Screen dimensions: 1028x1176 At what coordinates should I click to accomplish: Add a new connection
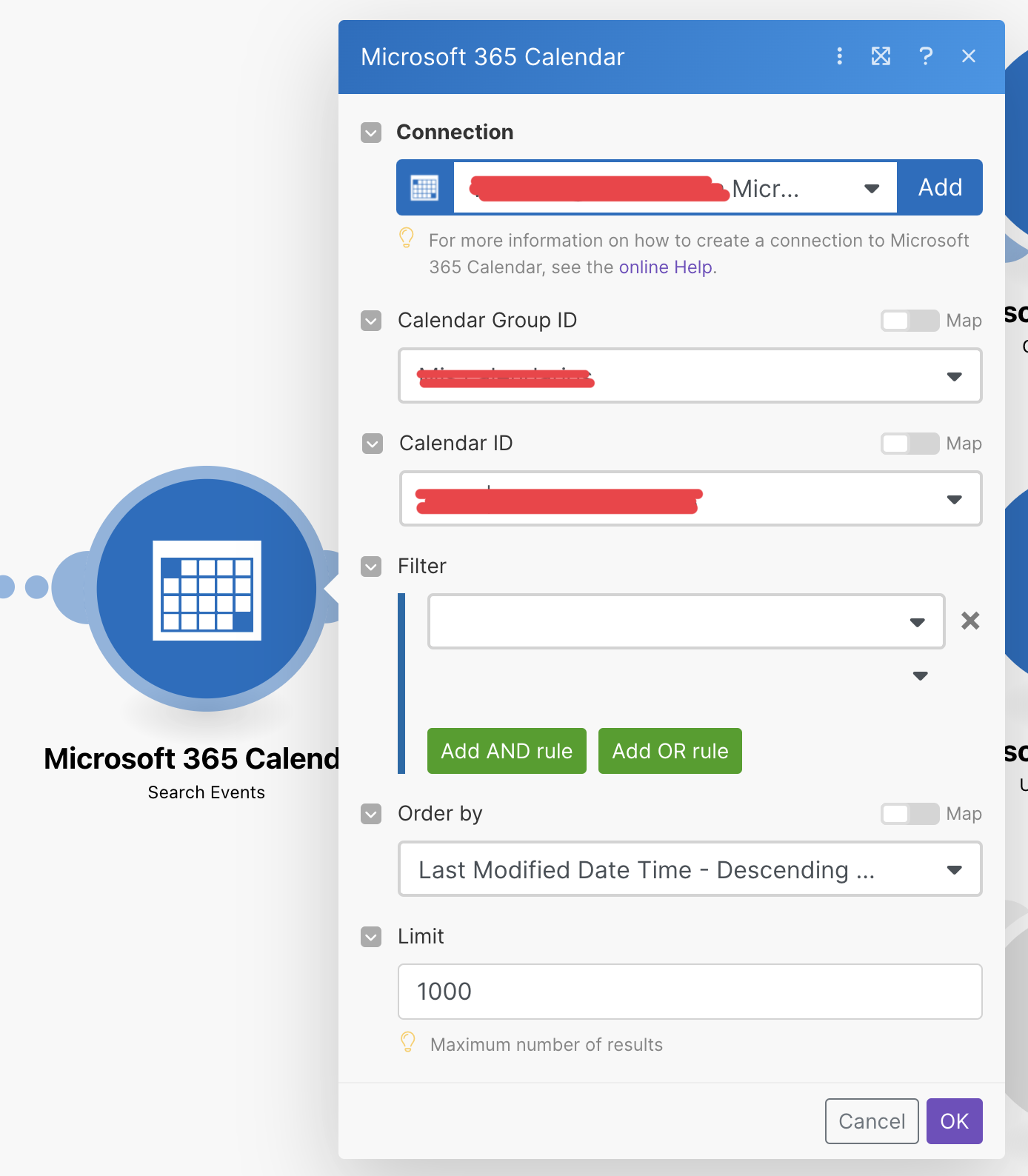[x=940, y=187]
